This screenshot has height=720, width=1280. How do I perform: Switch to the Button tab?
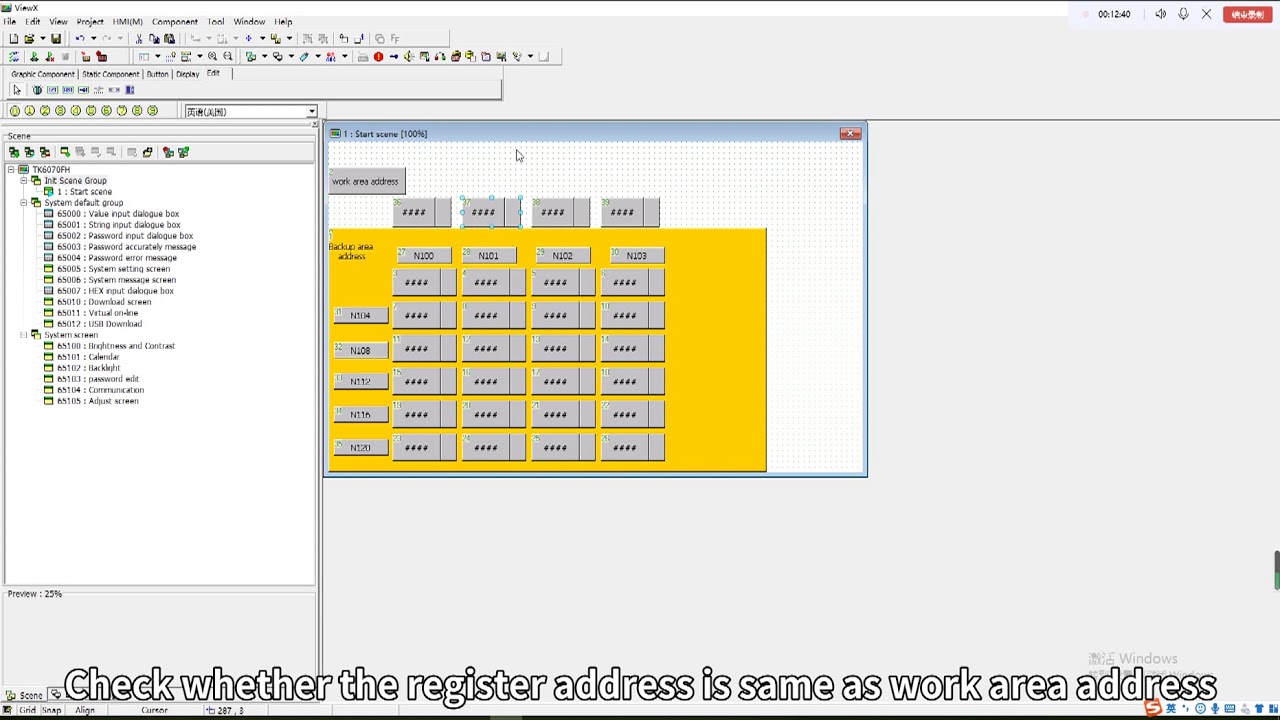pos(157,74)
